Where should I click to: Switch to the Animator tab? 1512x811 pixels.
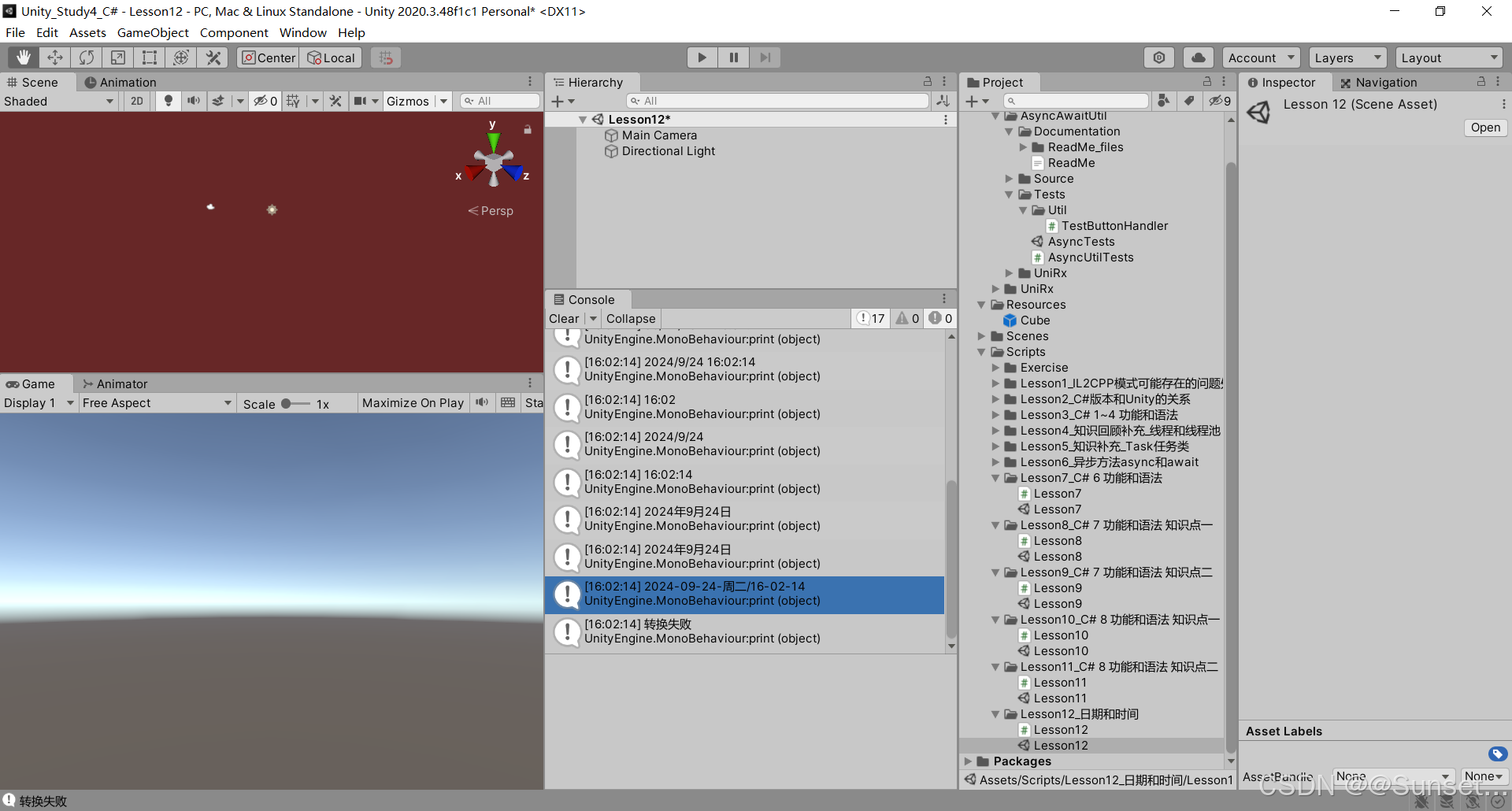pos(115,383)
